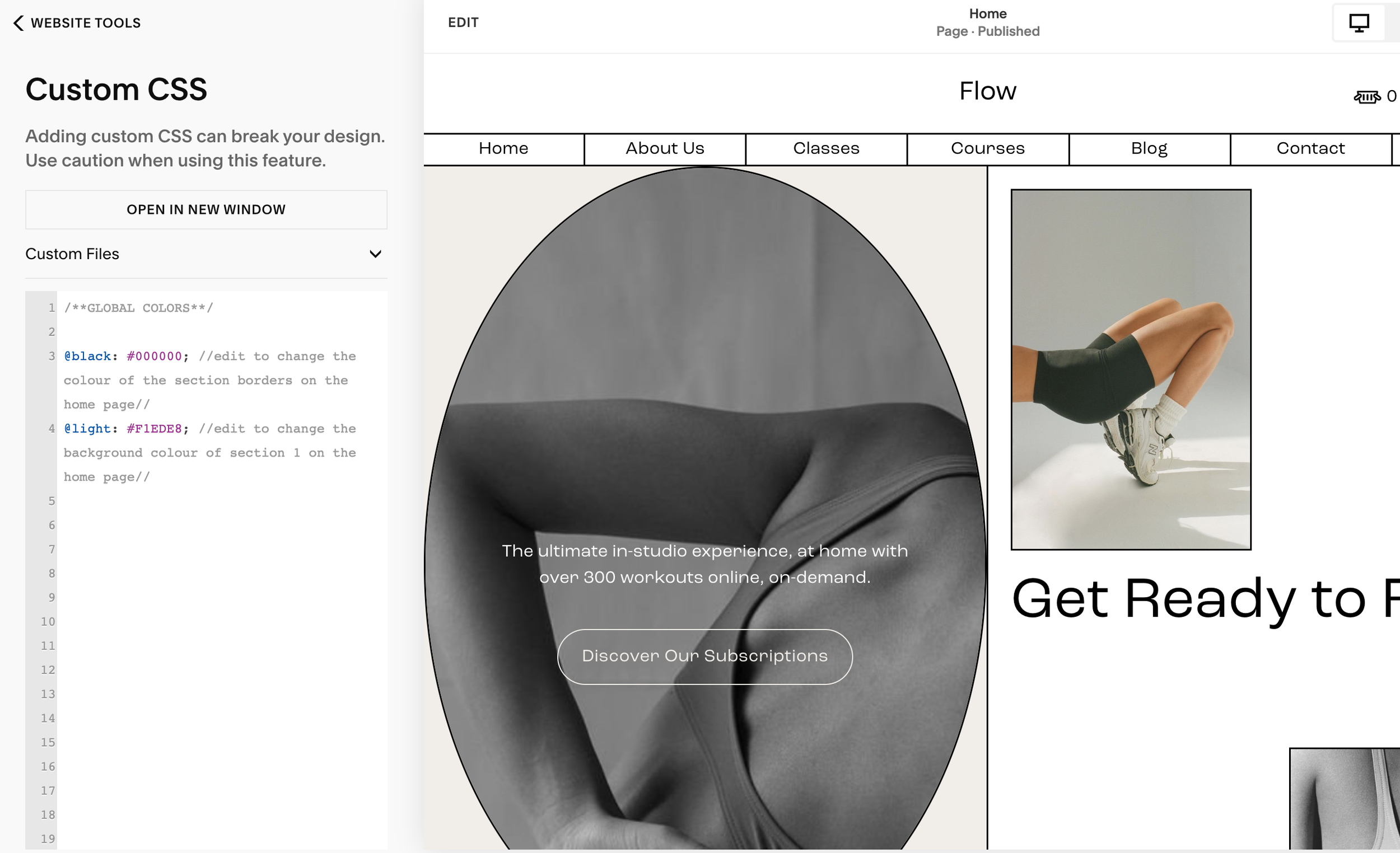Click the 'Adding custom CSS' warning text

click(x=205, y=148)
